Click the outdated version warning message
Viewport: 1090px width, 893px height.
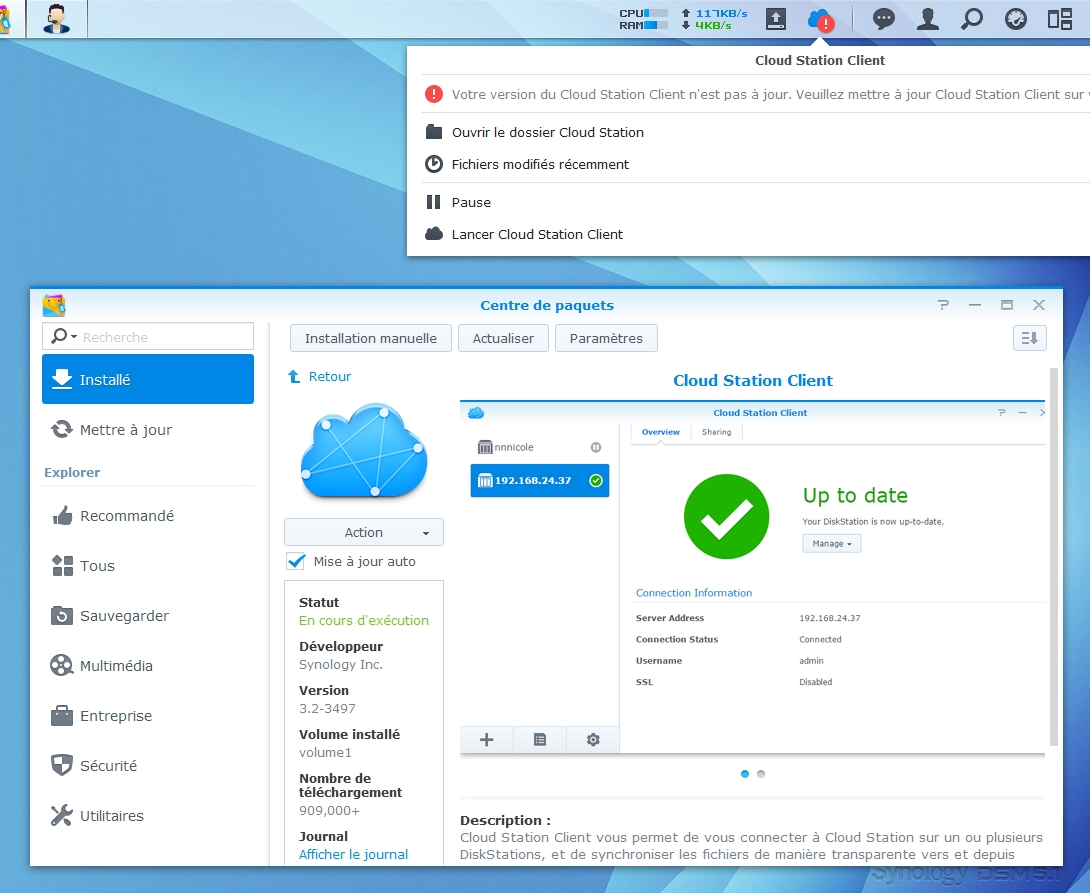(x=756, y=94)
